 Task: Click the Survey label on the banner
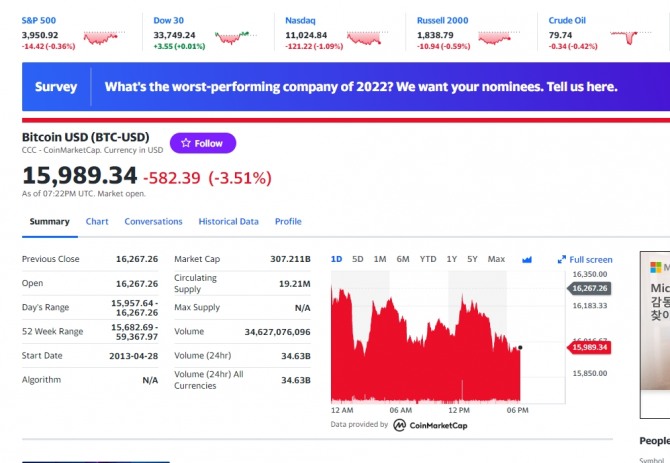[56, 87]
